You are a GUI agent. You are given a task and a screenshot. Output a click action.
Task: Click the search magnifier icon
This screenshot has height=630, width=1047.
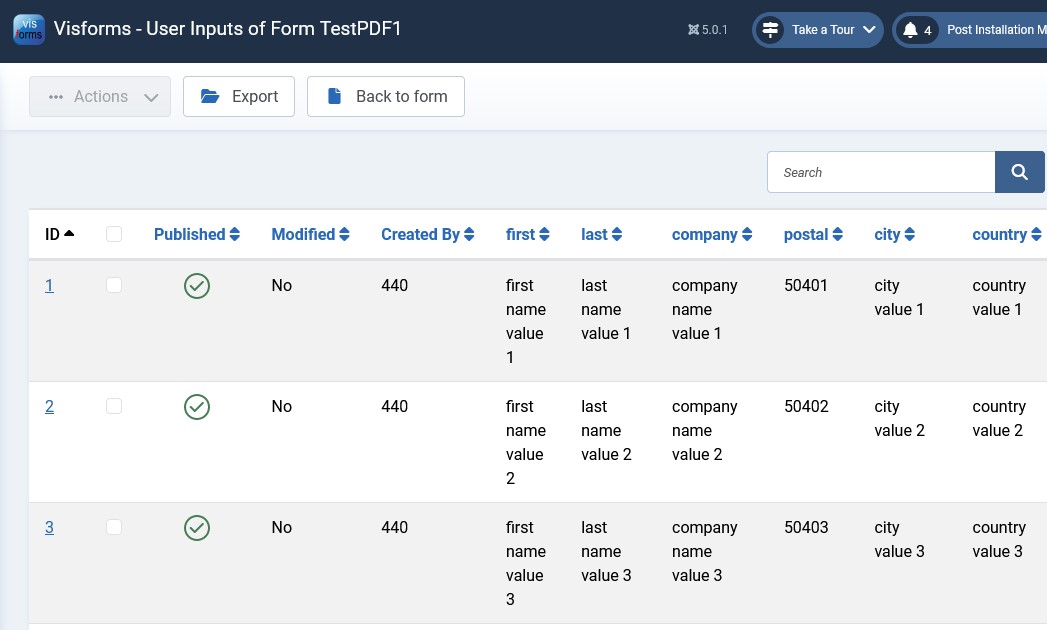click(1019, 171)
